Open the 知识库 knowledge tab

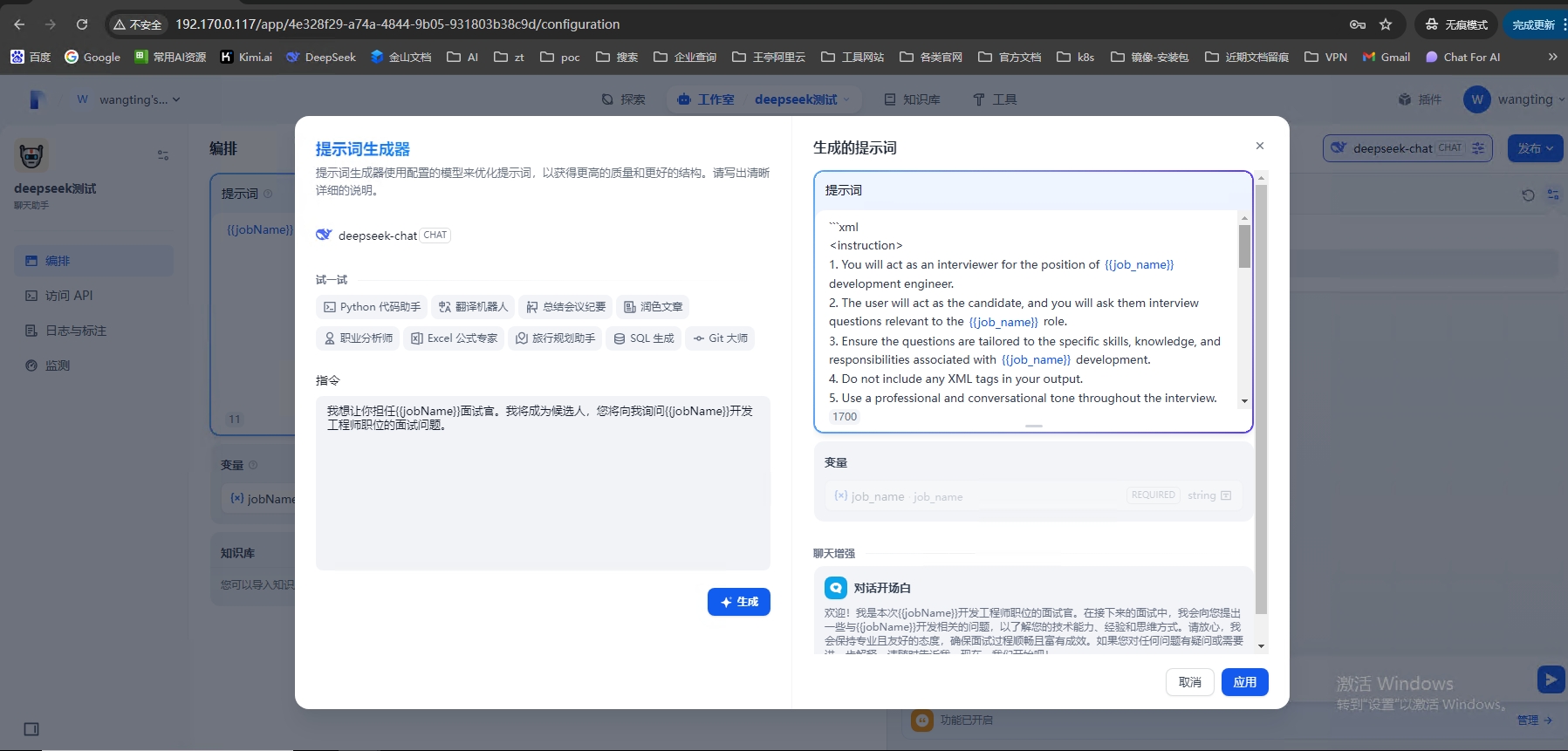[x=913, y=99]
